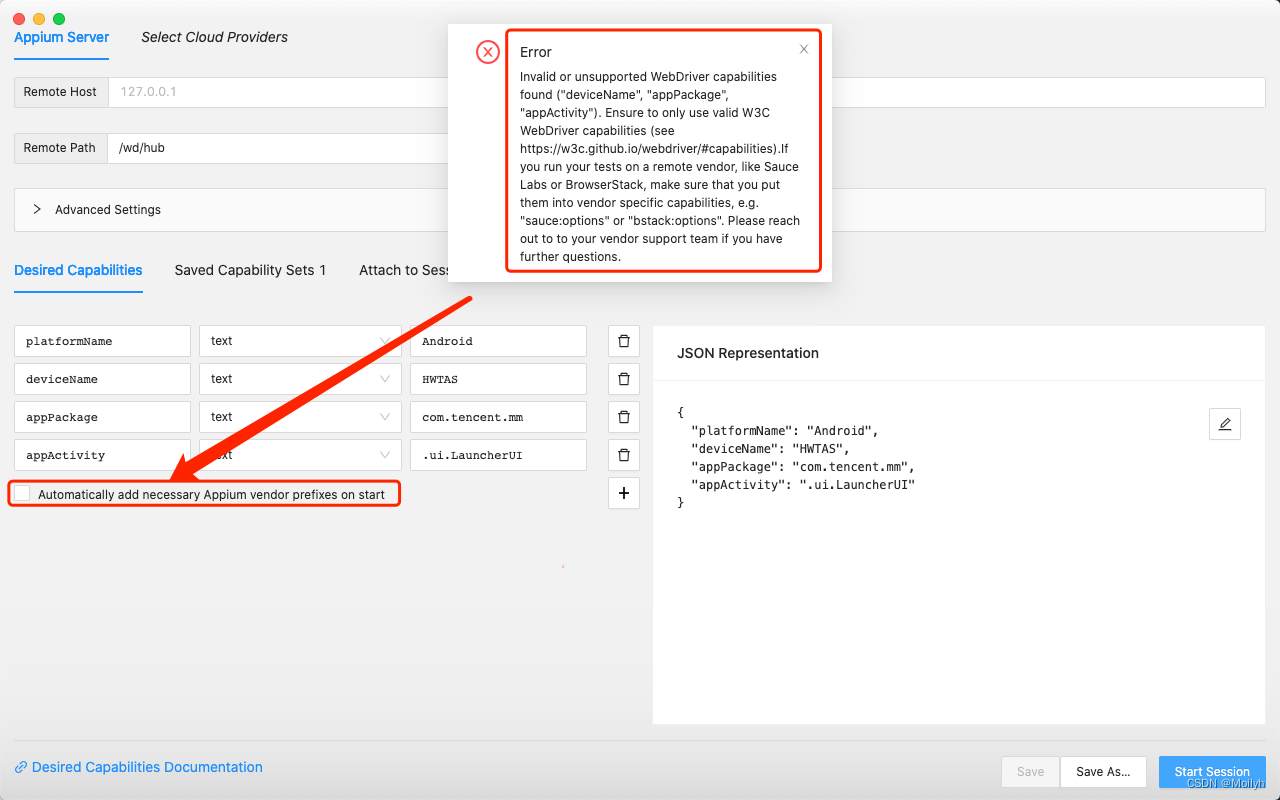The image size is (1280, 800).
Task: Click the macOS green fullscreen button
Action: pyautogui.click(x=59, y=19)
